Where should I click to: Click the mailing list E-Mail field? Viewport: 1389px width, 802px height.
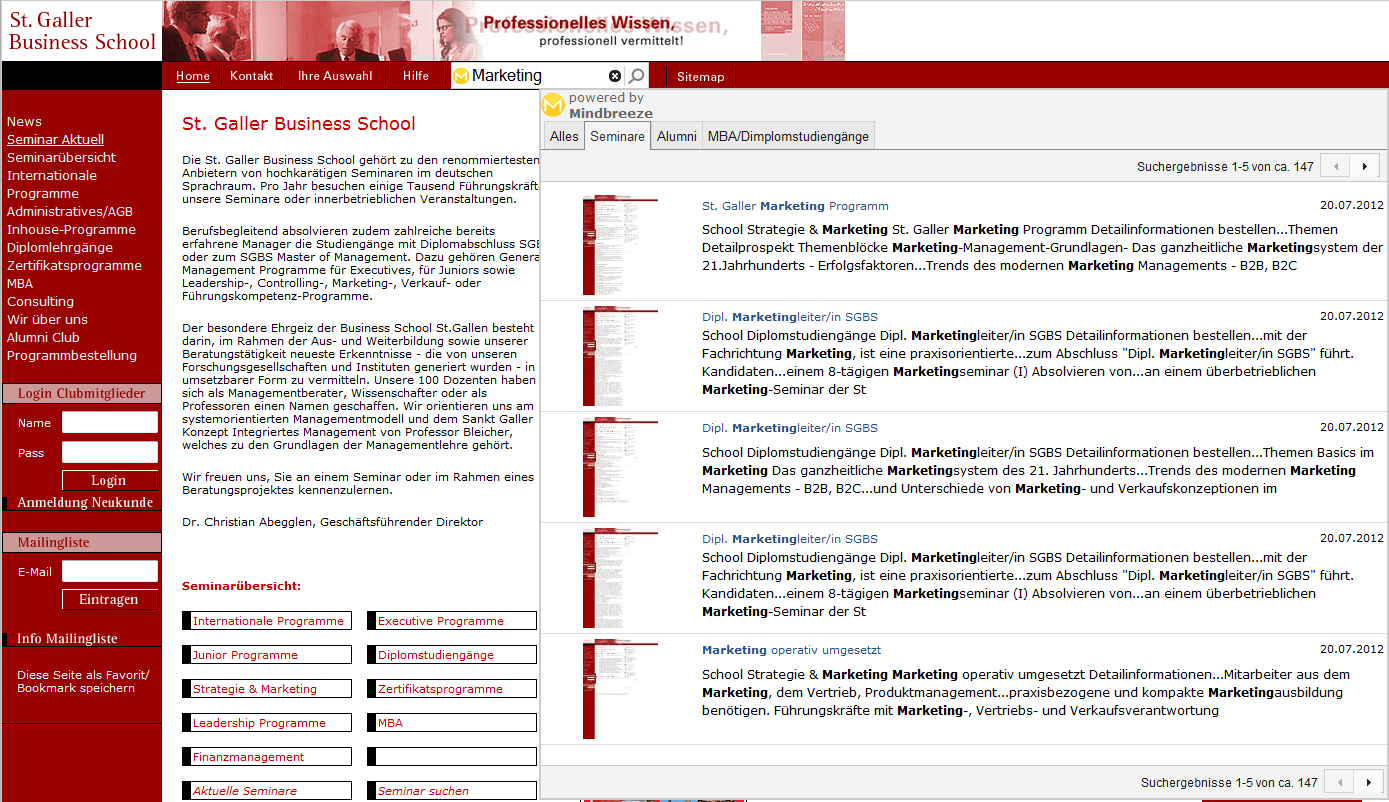[x=110, y=571]
